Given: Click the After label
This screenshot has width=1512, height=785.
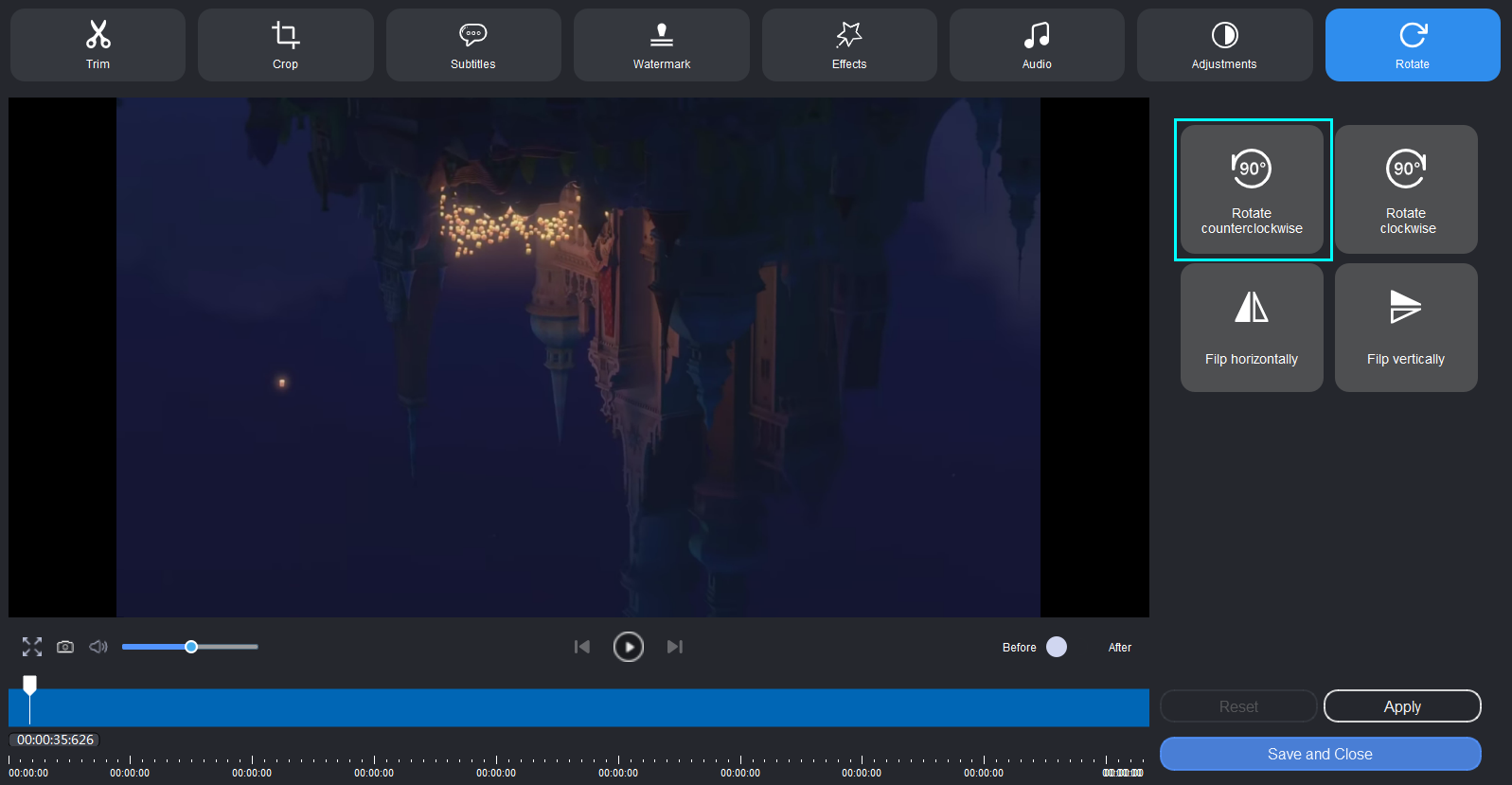Looking at the screenshot, I should tap(1120, 648).
